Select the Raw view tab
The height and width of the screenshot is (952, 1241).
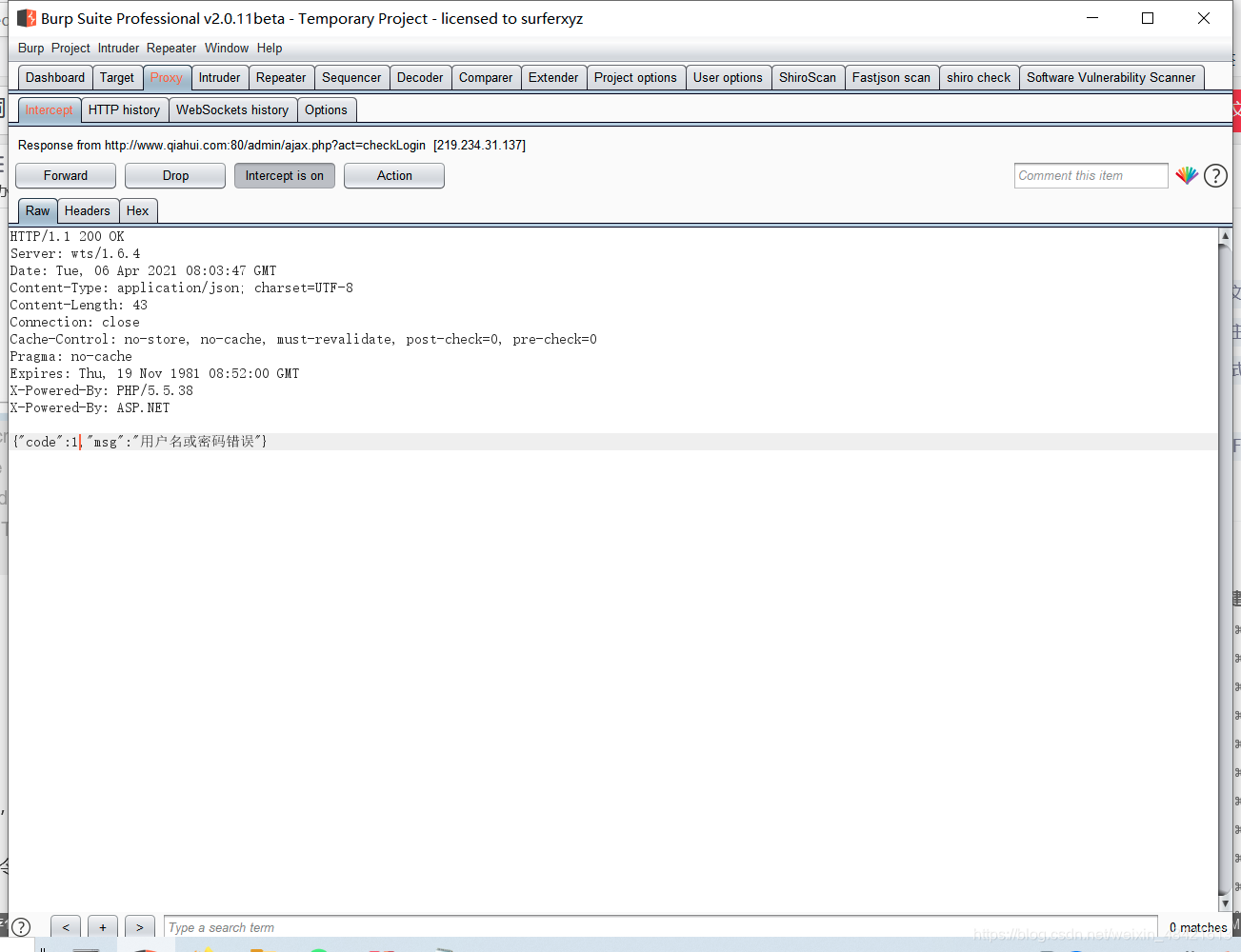38,210
